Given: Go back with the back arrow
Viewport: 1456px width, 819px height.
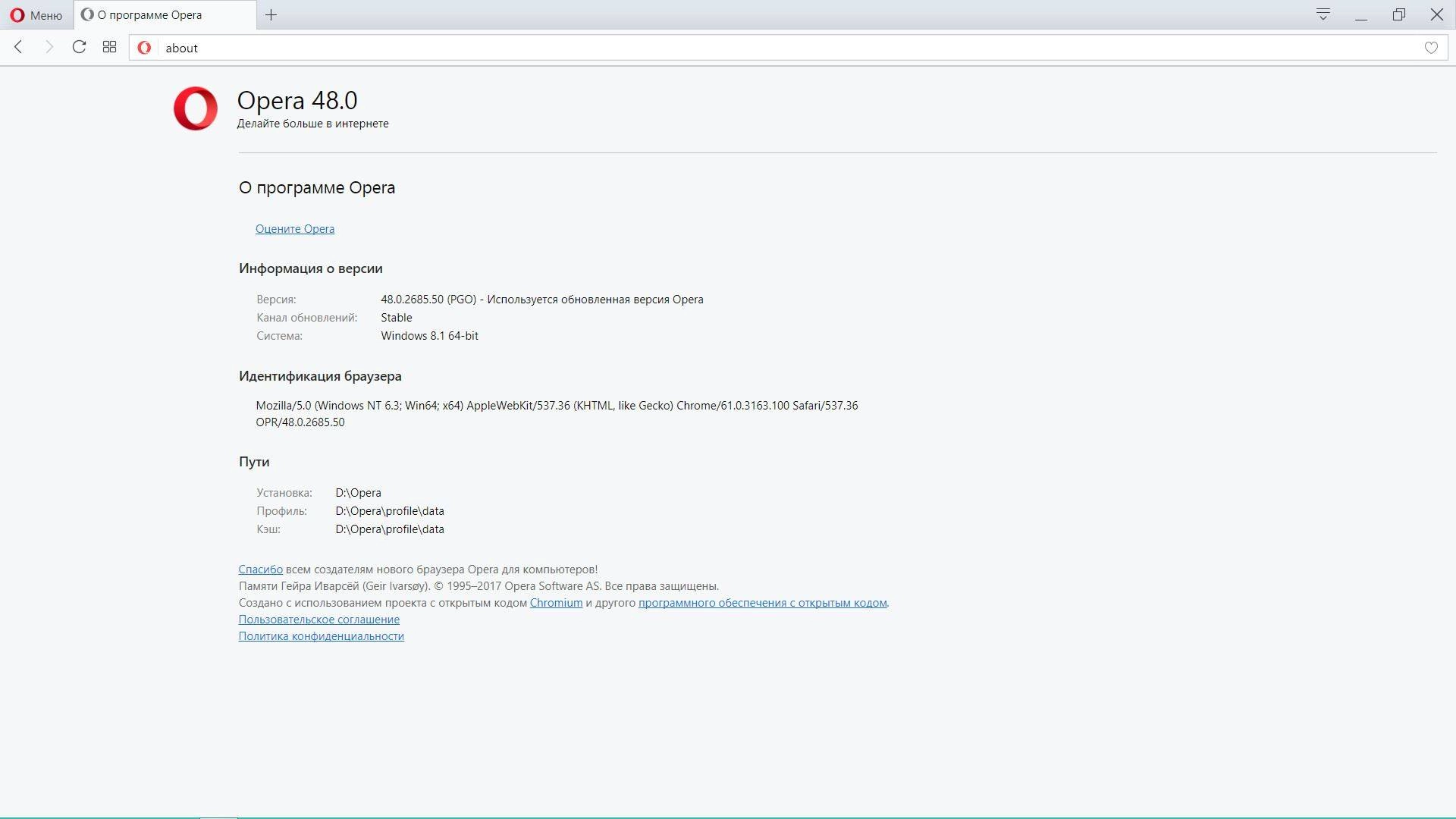Looking at the screenshot, I should (x=19, y=47).
